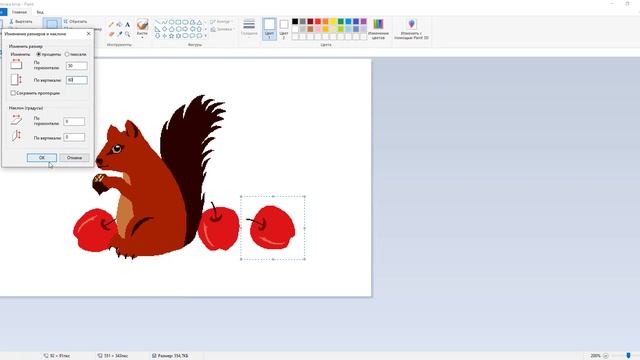Select the Fill with color bucket tool

point(119,24)
